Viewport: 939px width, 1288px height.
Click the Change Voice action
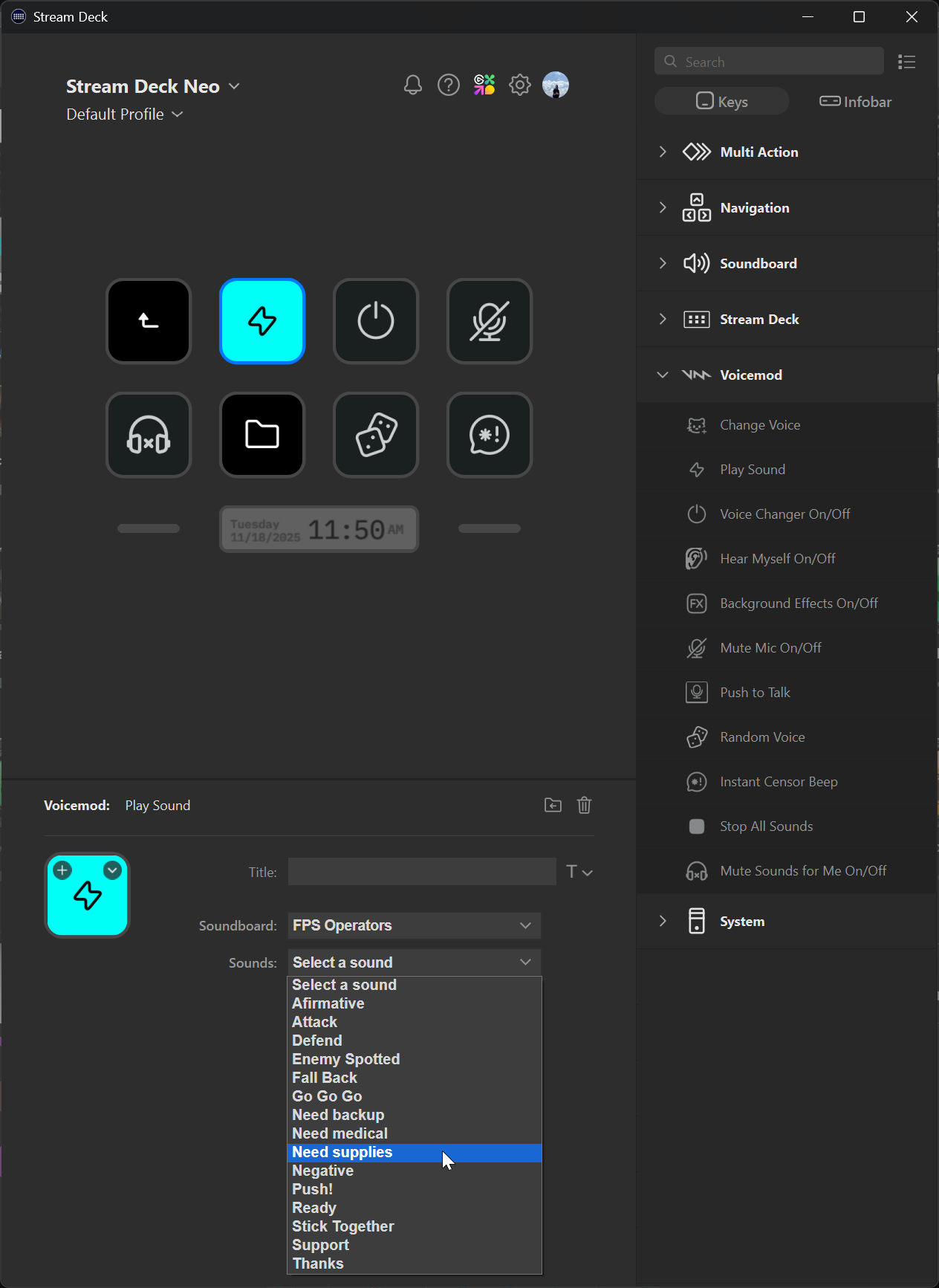[787, 425]
